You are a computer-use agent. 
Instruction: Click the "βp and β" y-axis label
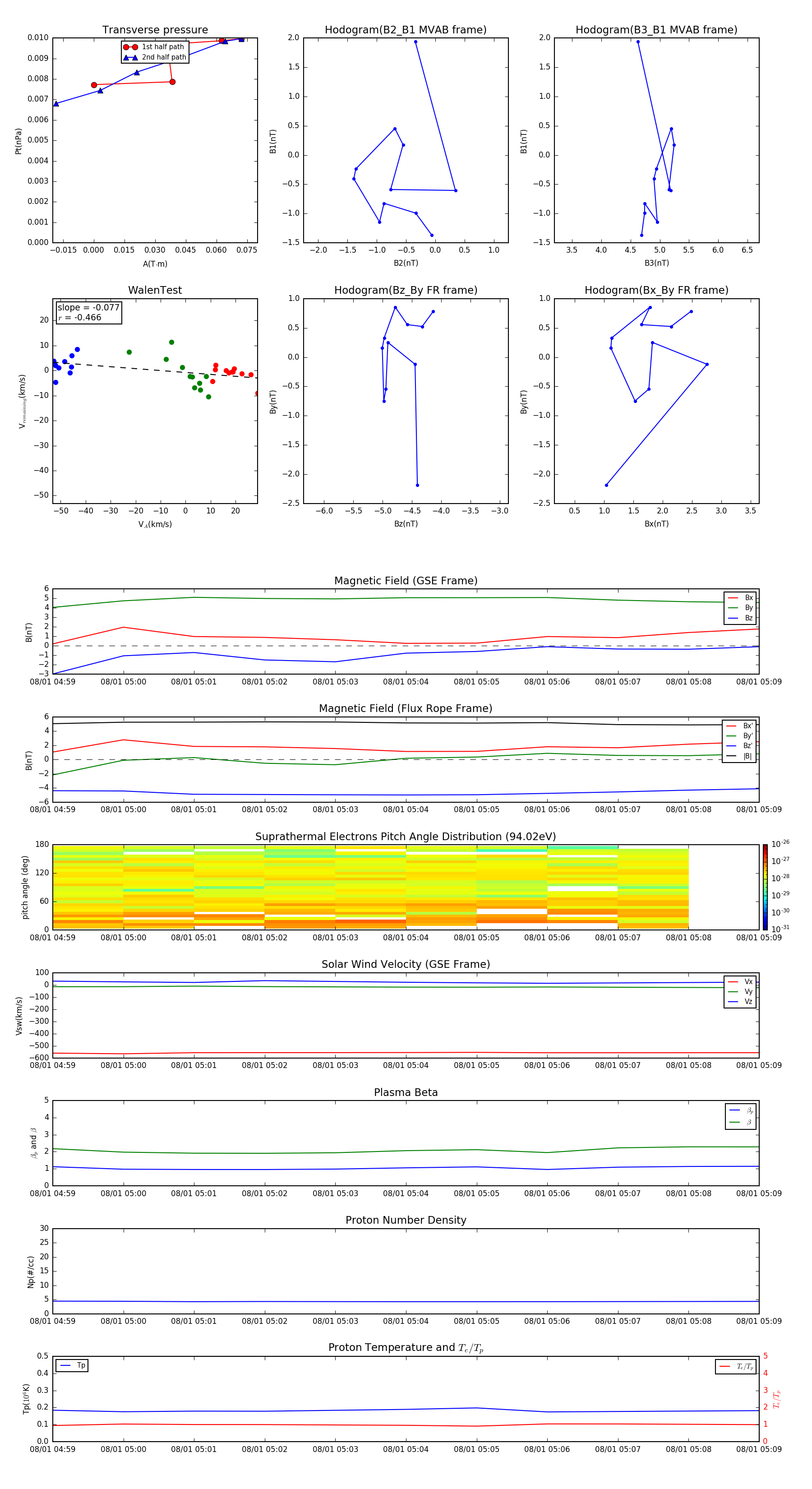(x=33, y=1143)
